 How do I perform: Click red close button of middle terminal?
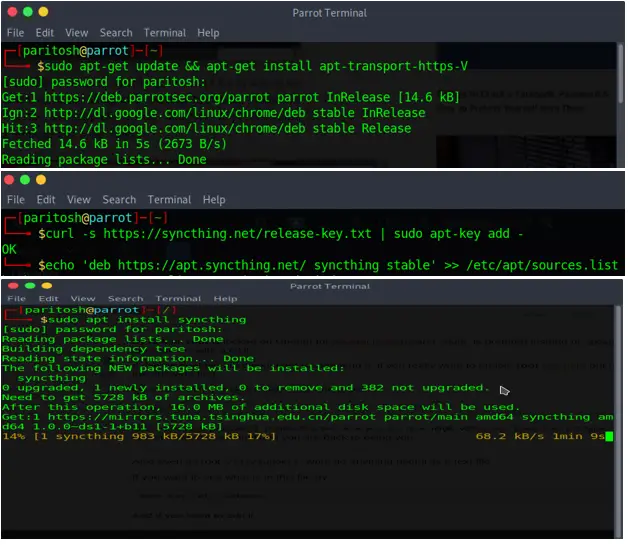9,180
